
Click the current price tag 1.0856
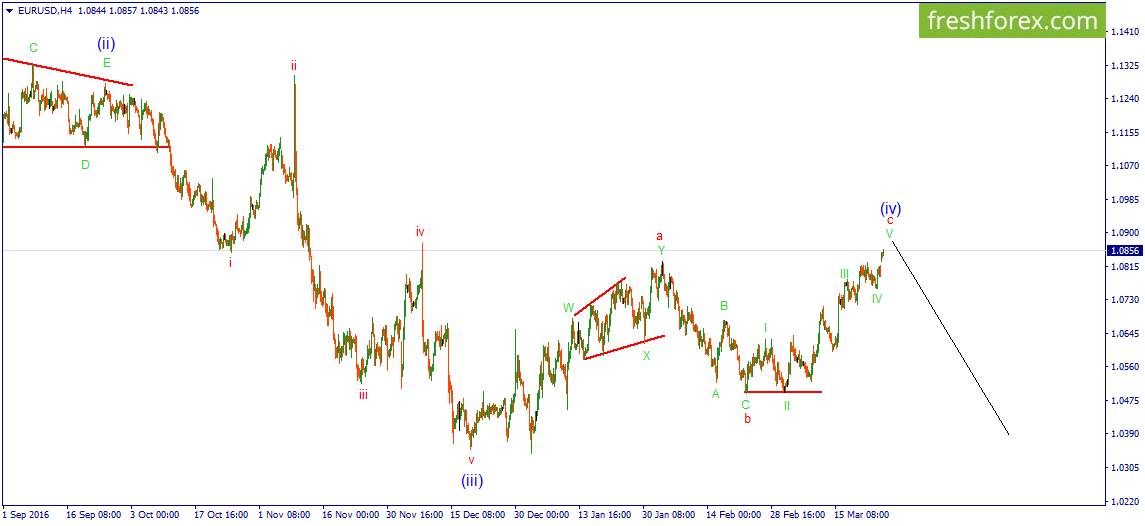[1124, 251]
